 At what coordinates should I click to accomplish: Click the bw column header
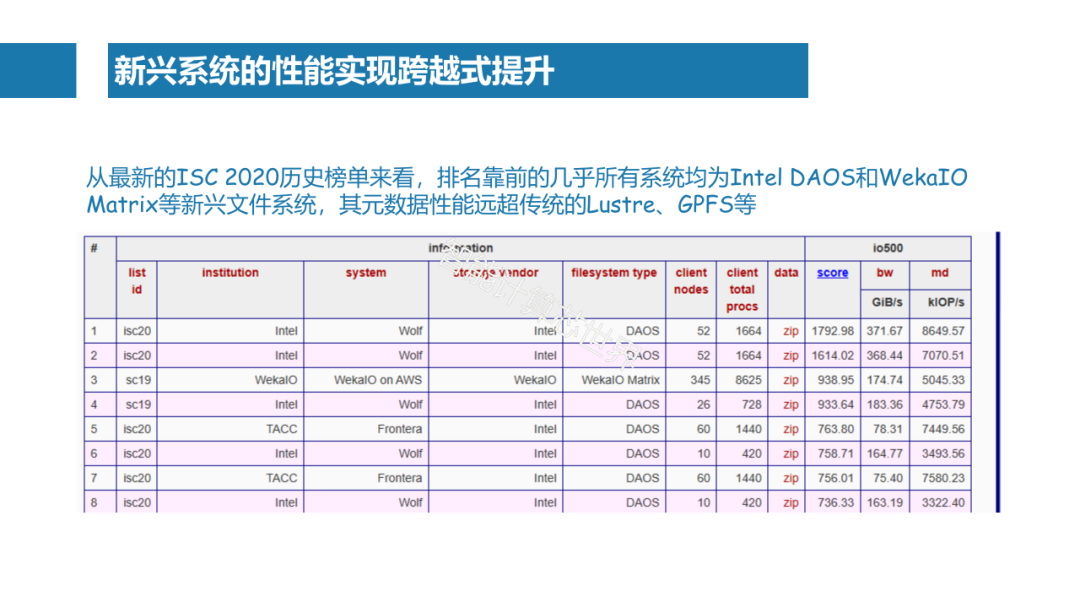884,273
